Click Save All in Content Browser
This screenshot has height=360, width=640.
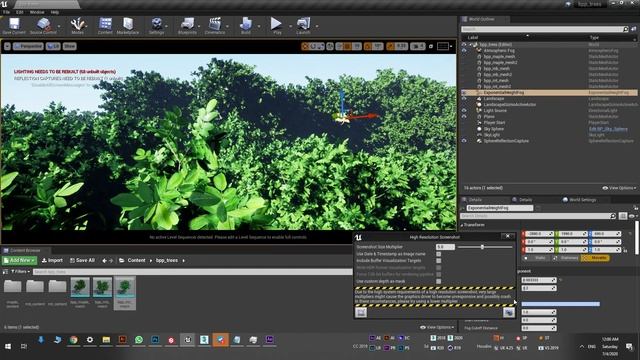click(x=82, y=260)
